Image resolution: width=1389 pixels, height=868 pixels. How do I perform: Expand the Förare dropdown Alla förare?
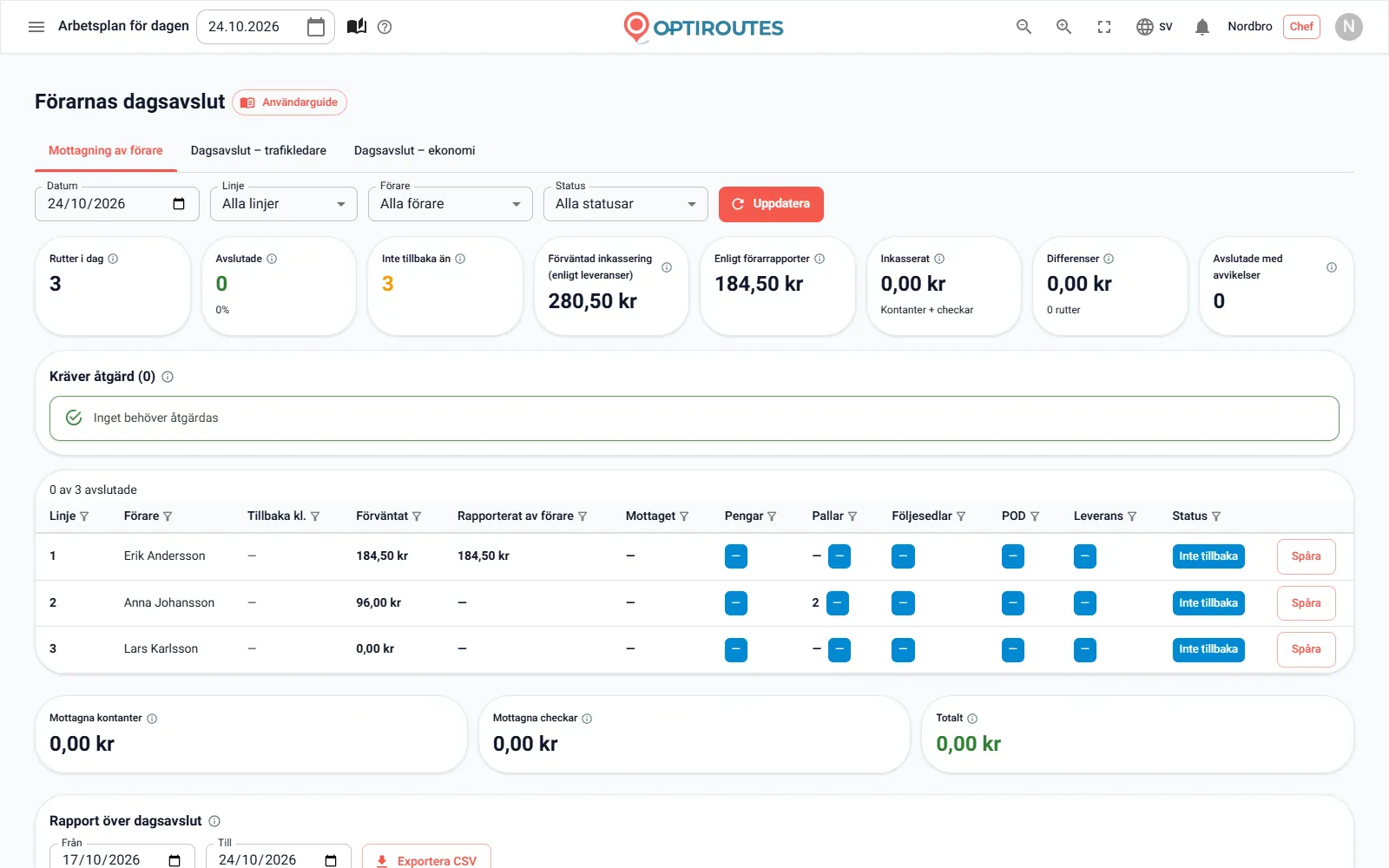[451, 204]
